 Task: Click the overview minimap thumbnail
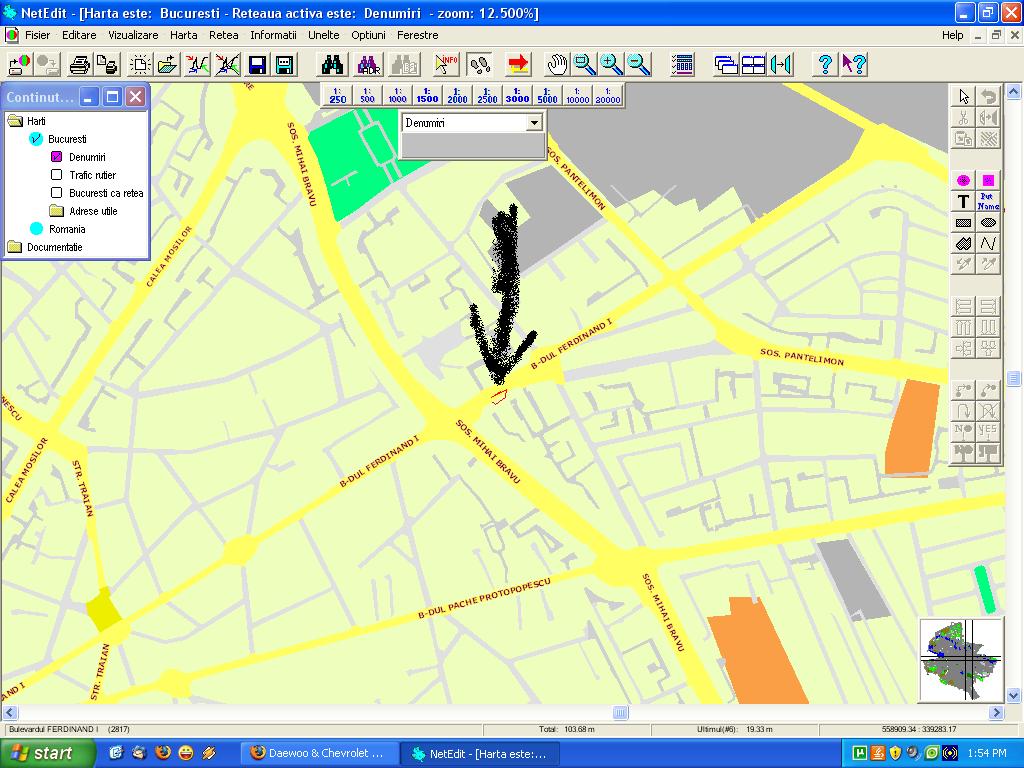(961, 659)
